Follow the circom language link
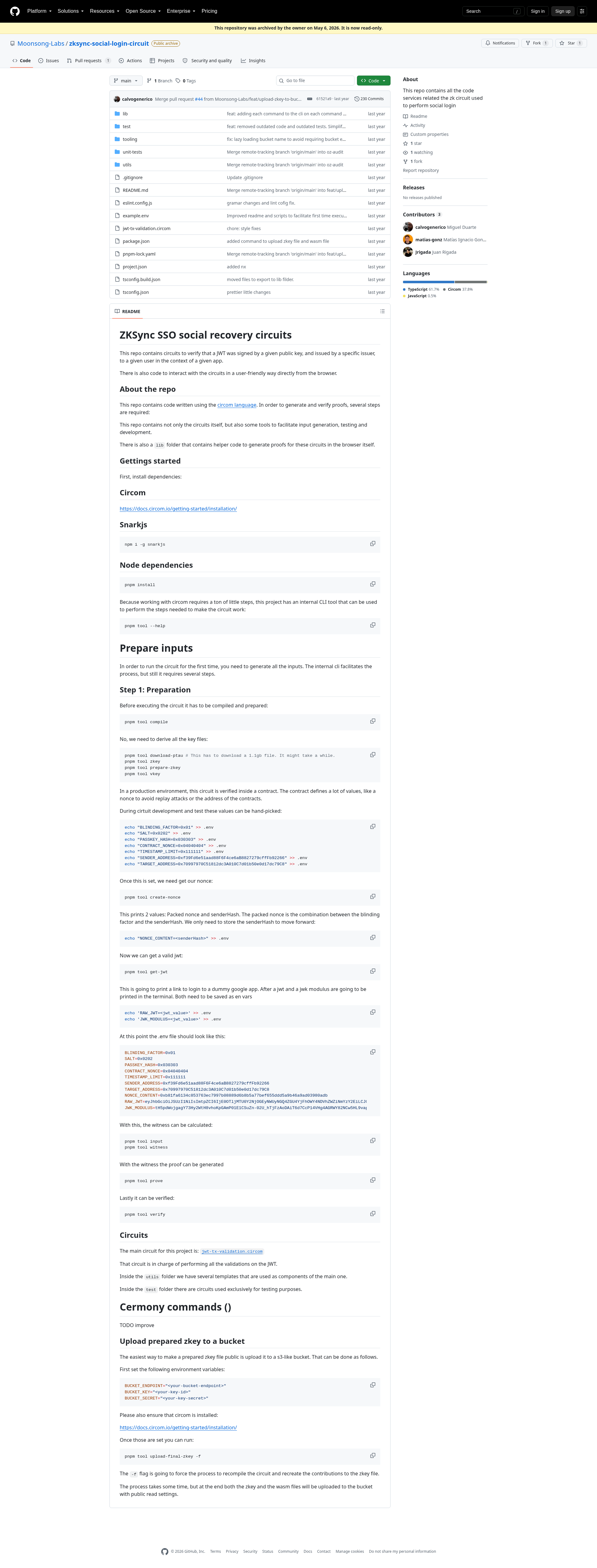 (237, 405)
